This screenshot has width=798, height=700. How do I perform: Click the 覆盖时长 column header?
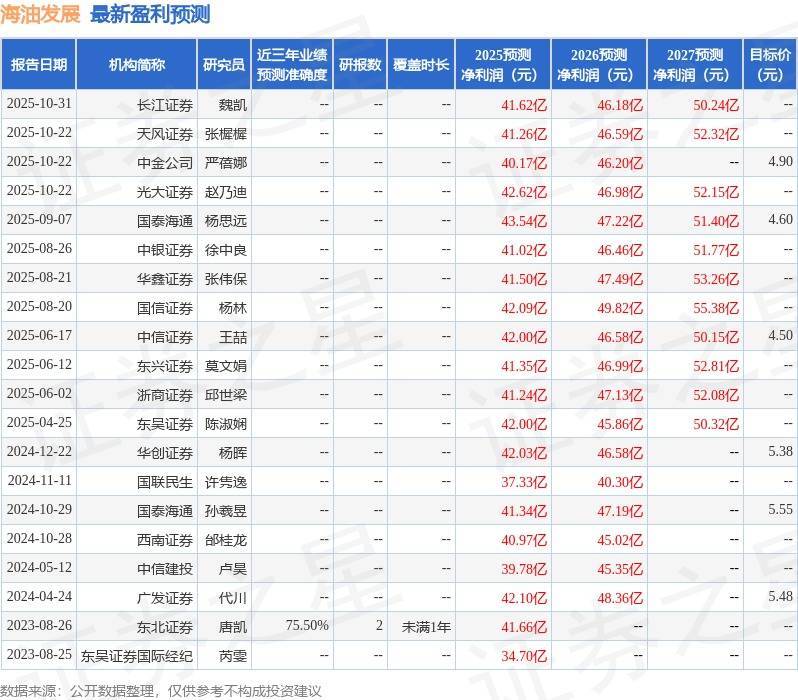point(421,65)
